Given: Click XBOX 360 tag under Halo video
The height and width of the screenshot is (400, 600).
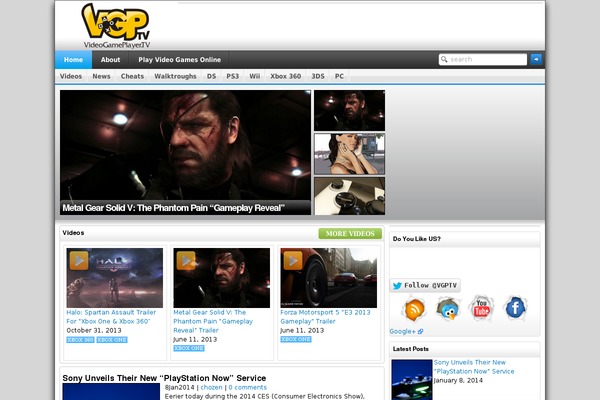Looking at the screenshot, I should [x=80, y=340].
